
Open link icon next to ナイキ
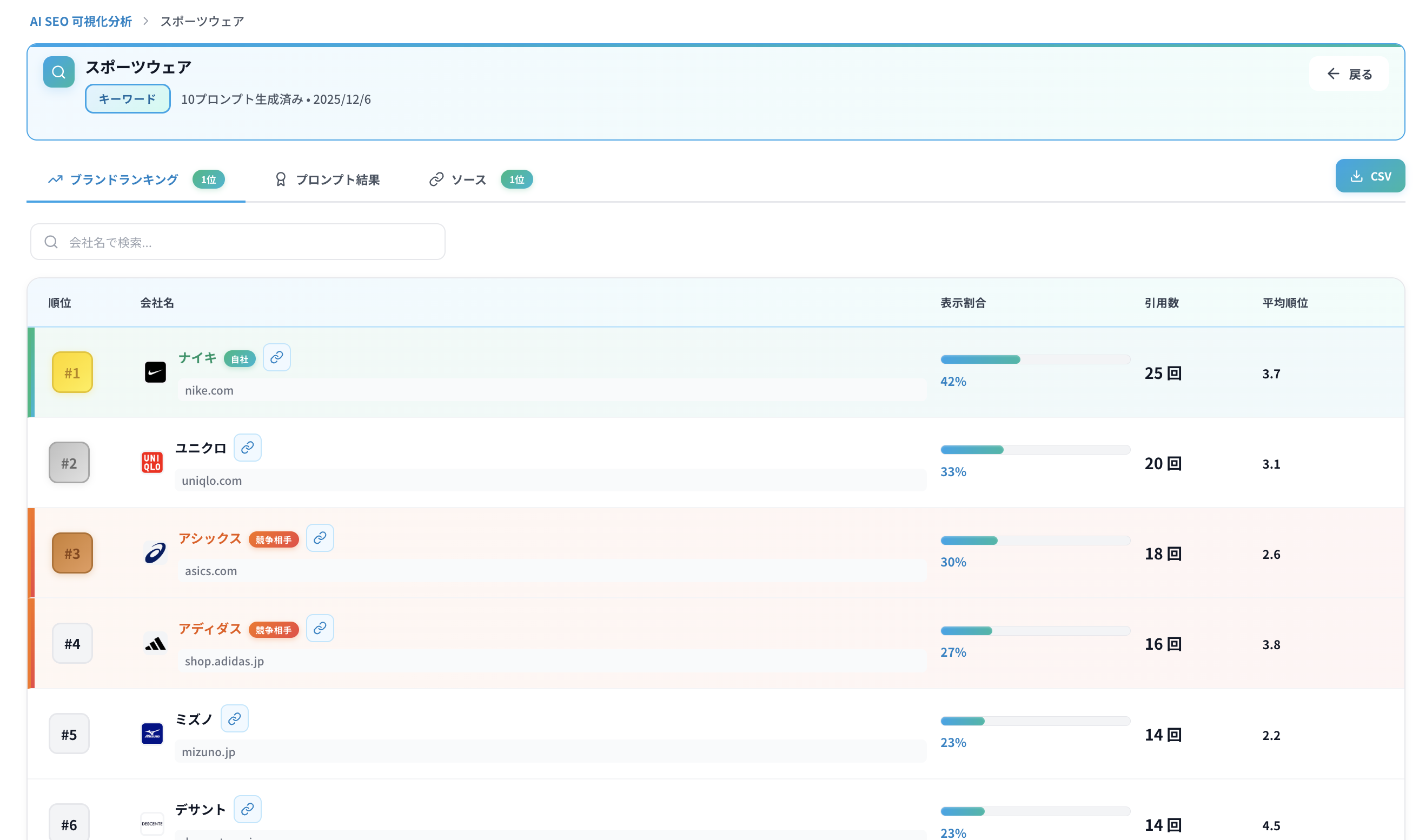click(x=276, y=357)
